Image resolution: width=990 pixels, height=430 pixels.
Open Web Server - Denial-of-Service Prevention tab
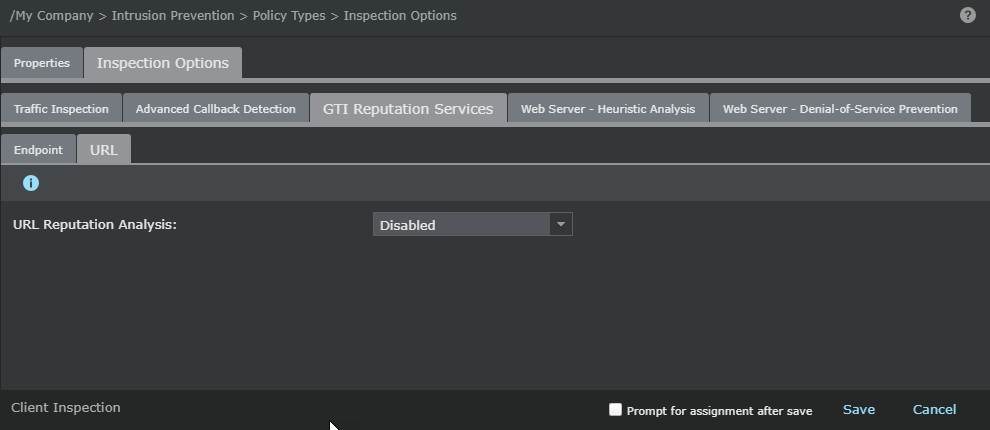tap(840, 109)
